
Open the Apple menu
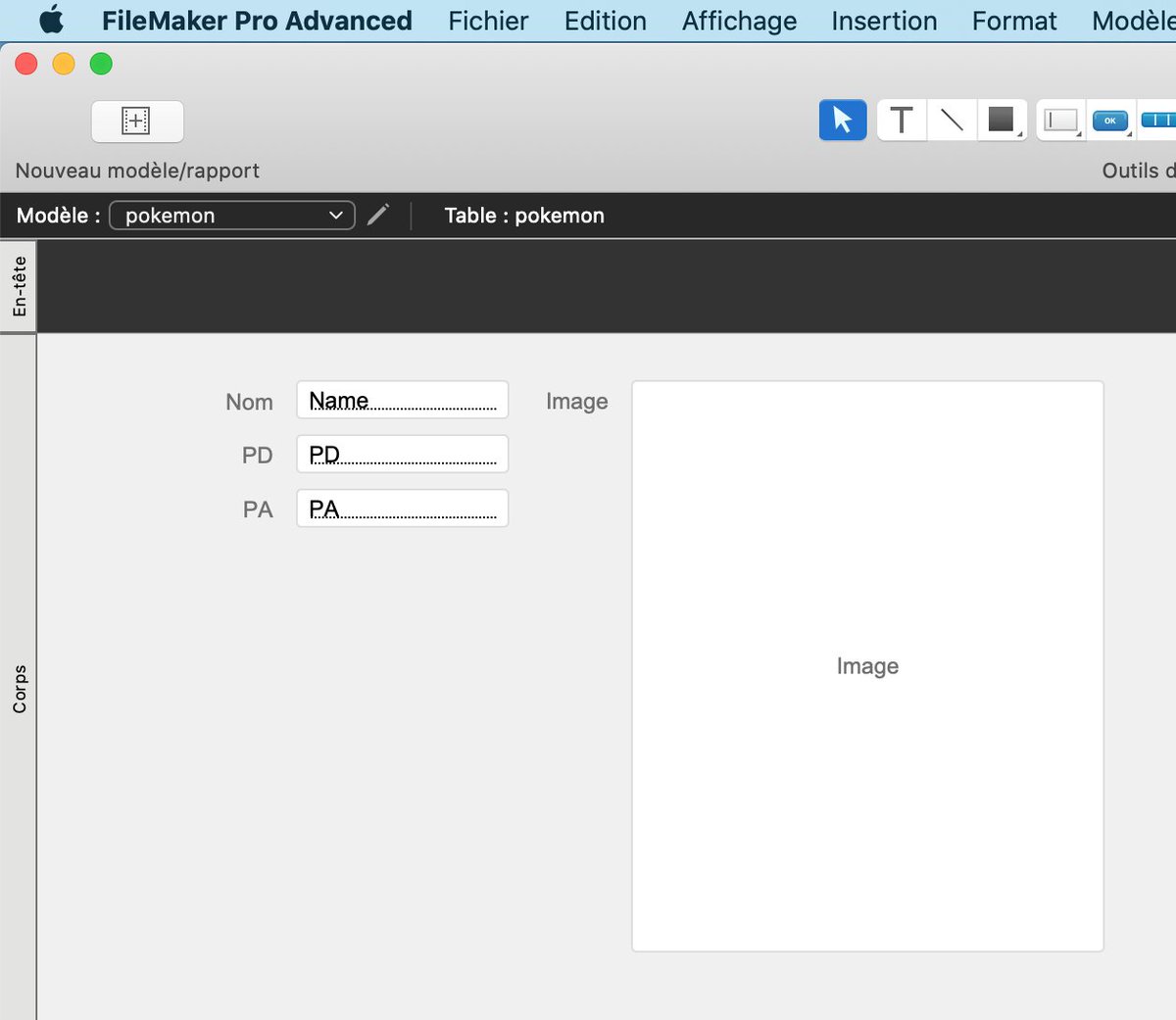pyautogui.click(x=52, y=20)
